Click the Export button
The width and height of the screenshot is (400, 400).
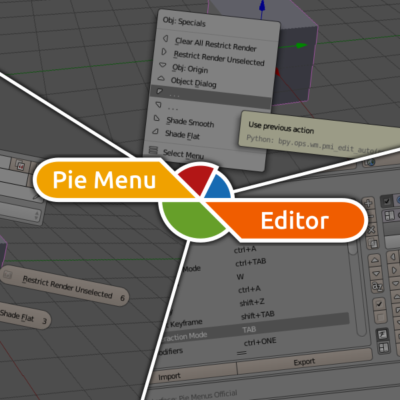coord(304,362)
